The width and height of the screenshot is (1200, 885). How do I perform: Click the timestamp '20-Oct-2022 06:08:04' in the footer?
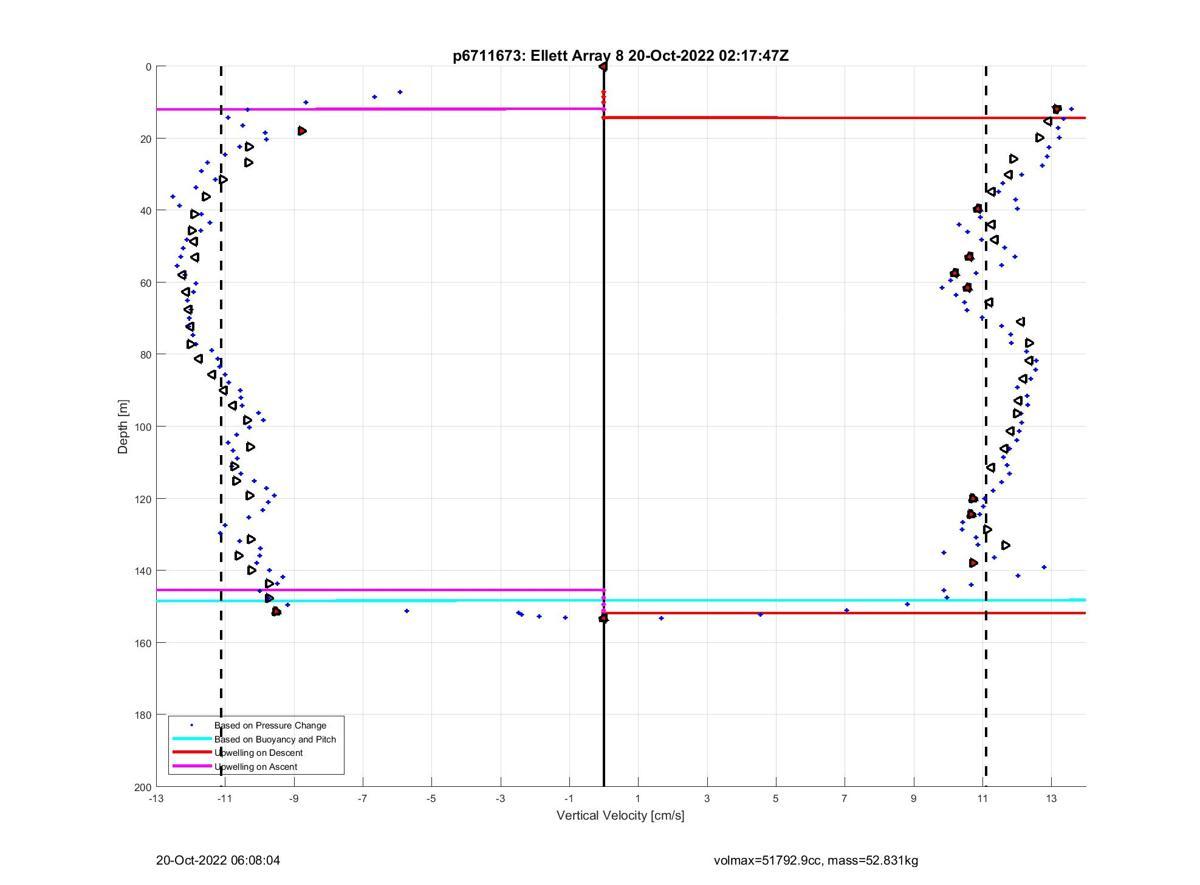[218, 860]
